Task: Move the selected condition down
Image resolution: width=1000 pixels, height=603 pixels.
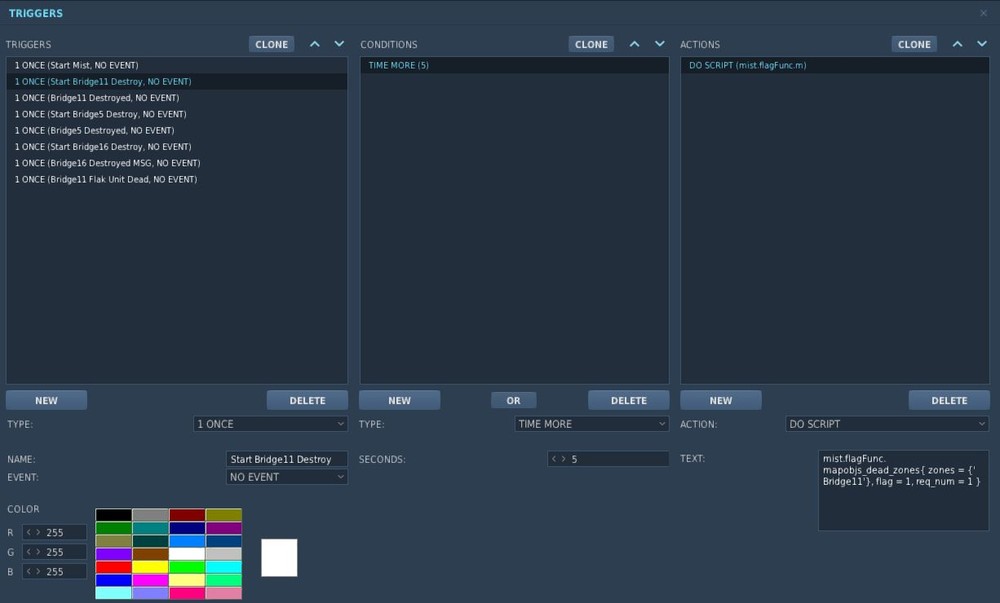Action: point(659,44)
